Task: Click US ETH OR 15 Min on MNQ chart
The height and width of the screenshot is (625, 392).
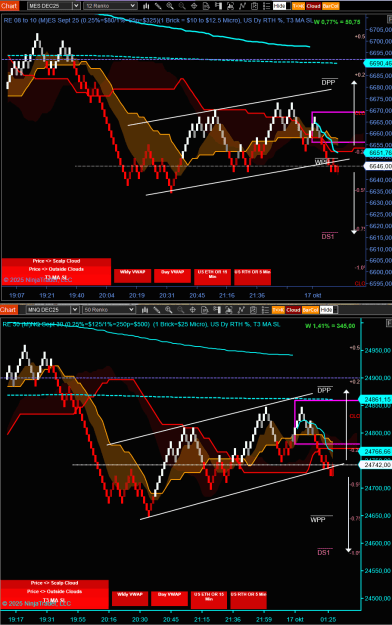Action: point(209,599)
